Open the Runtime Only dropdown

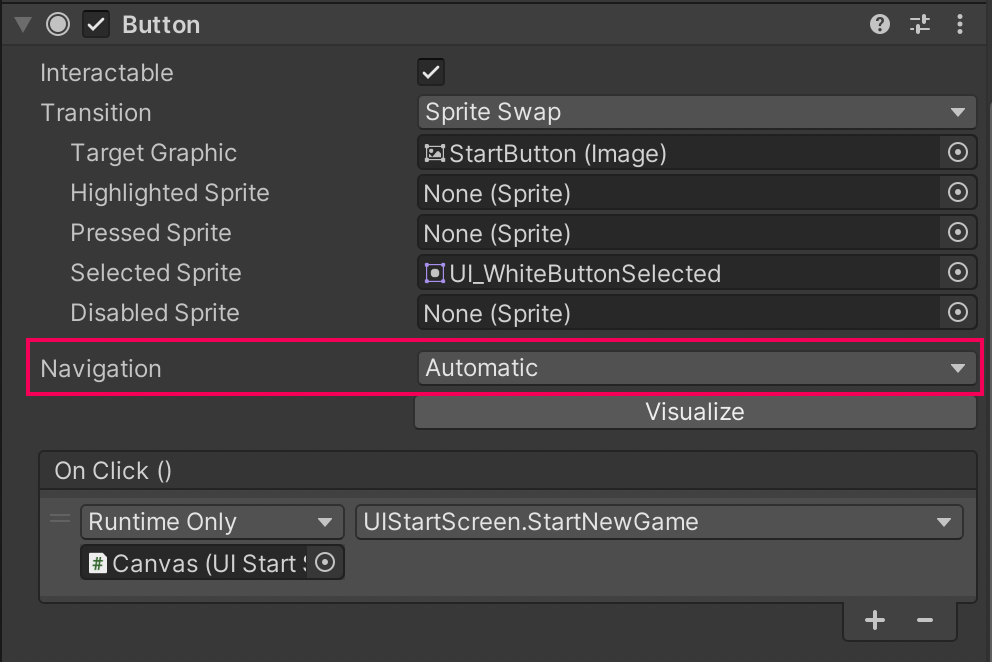[x=211, y=522]
